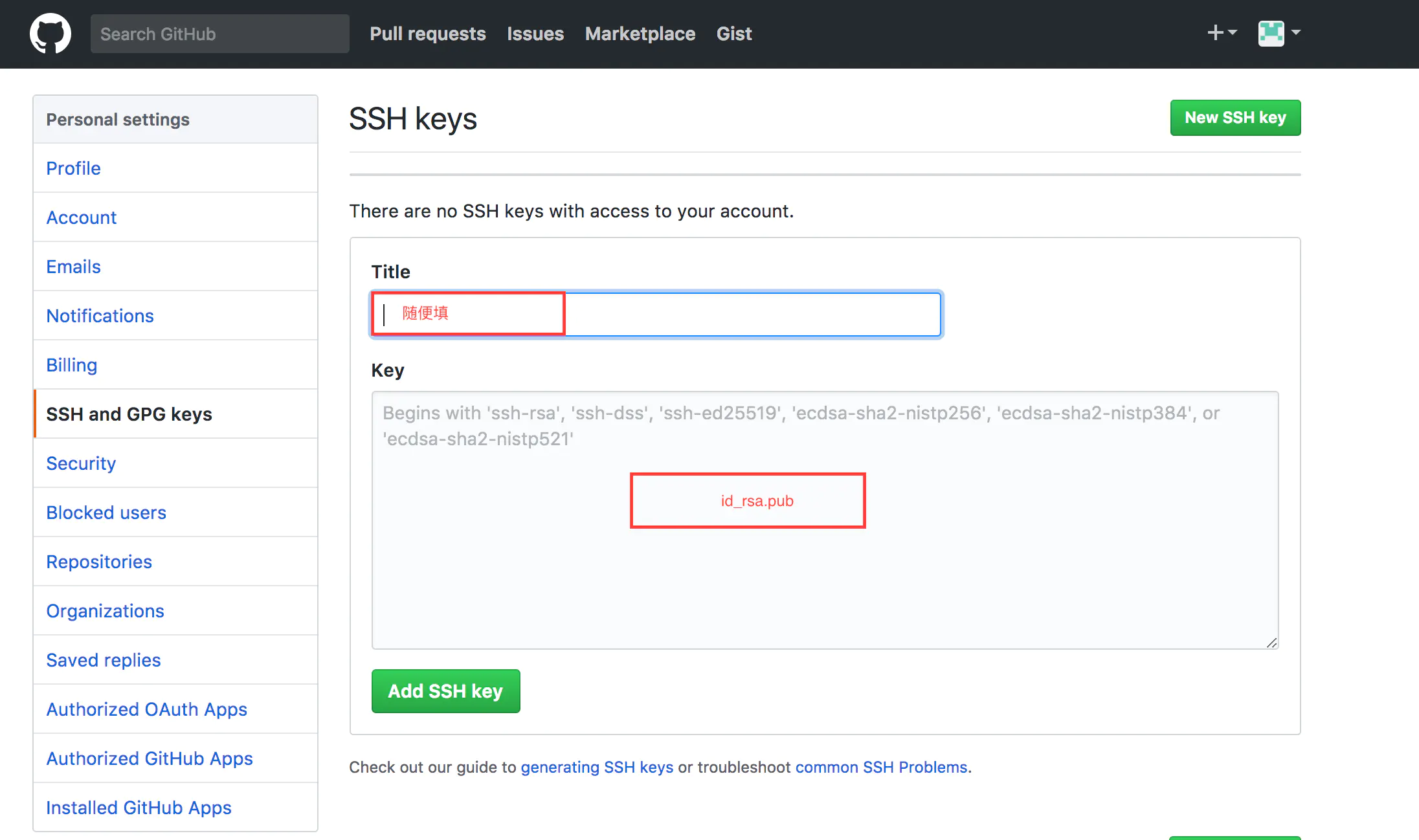Open Authorized GitHub Apps

pos(175,758)
